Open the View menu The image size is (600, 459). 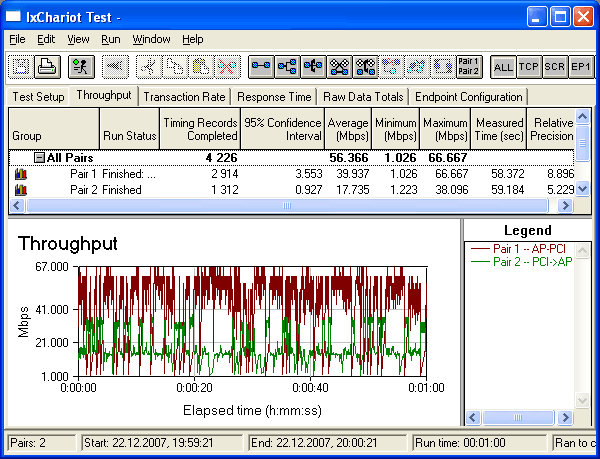click(x=78, y=39)
